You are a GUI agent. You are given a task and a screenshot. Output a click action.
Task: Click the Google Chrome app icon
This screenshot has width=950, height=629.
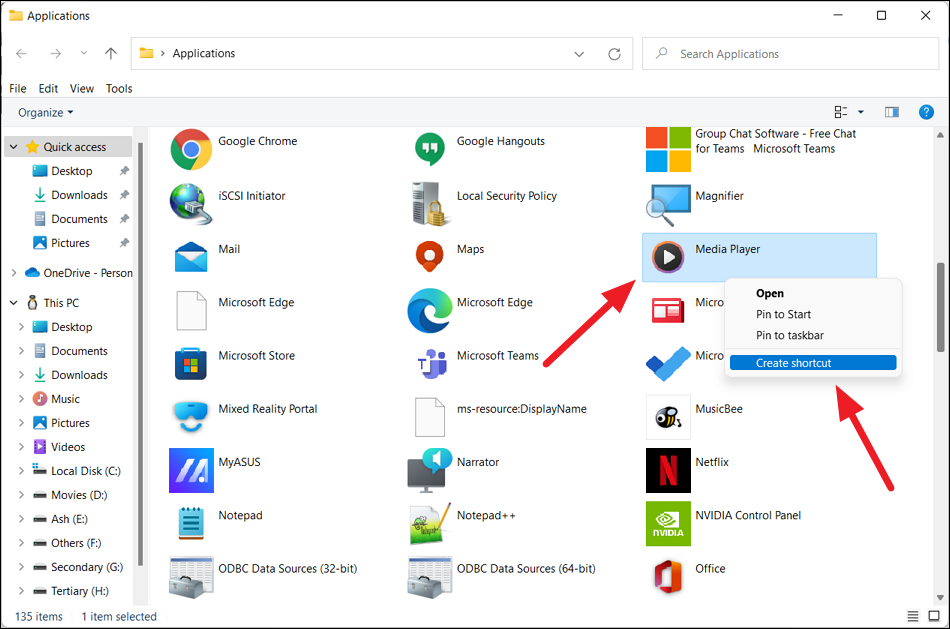click(190, 150)
